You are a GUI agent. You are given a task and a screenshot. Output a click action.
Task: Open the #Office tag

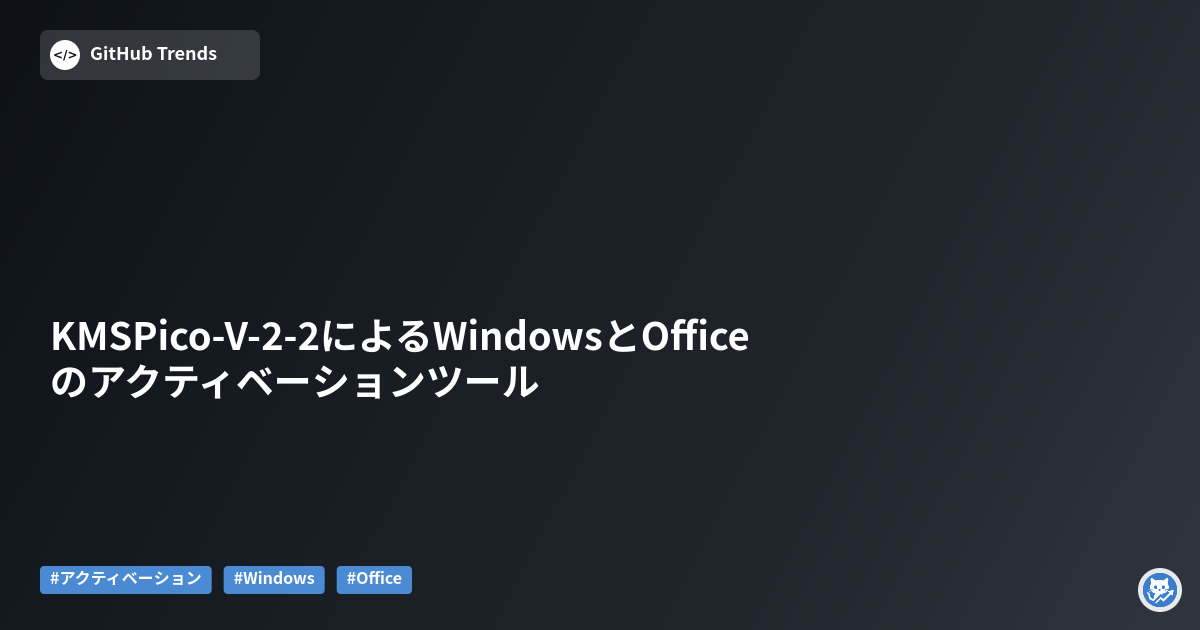374,579
